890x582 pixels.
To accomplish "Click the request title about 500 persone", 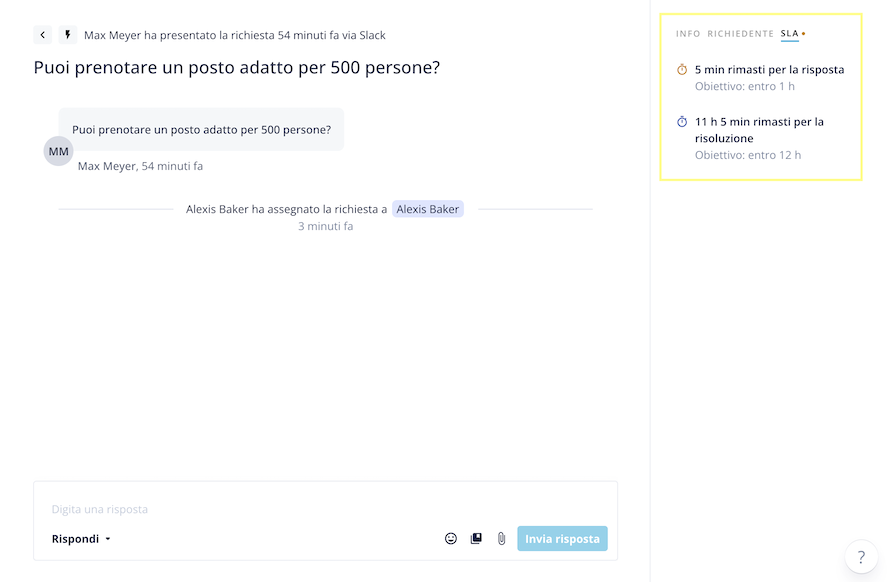I will (237, 67).
